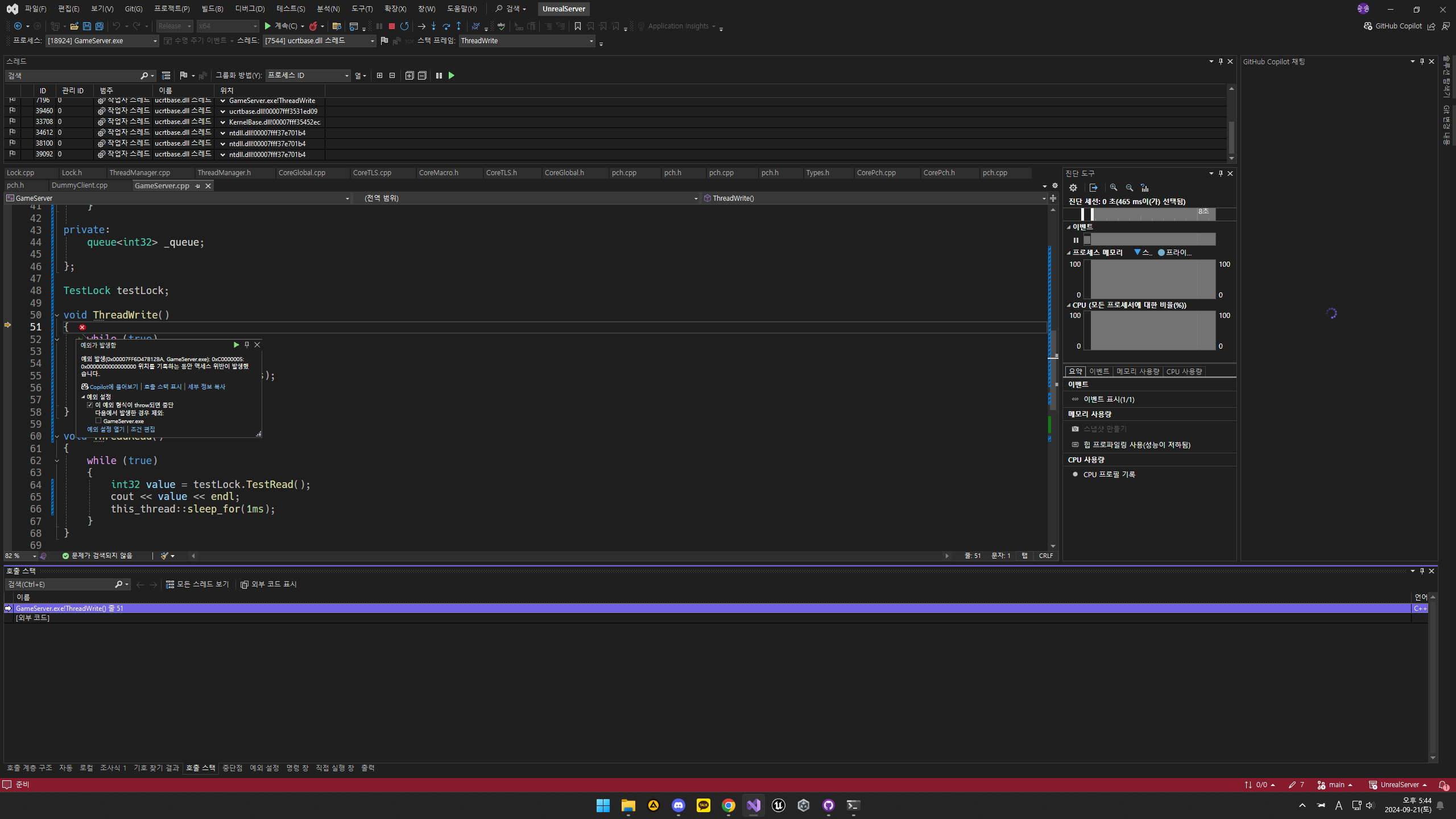
Task: Toggle 모든 스레드 보기 checkbox
Action: pyautogui.click(x=193, y=584)
